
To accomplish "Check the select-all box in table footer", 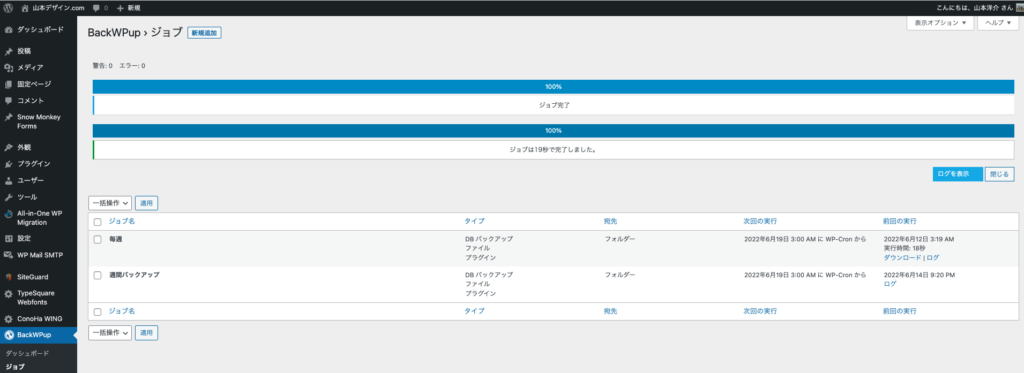I will (97, 312).
